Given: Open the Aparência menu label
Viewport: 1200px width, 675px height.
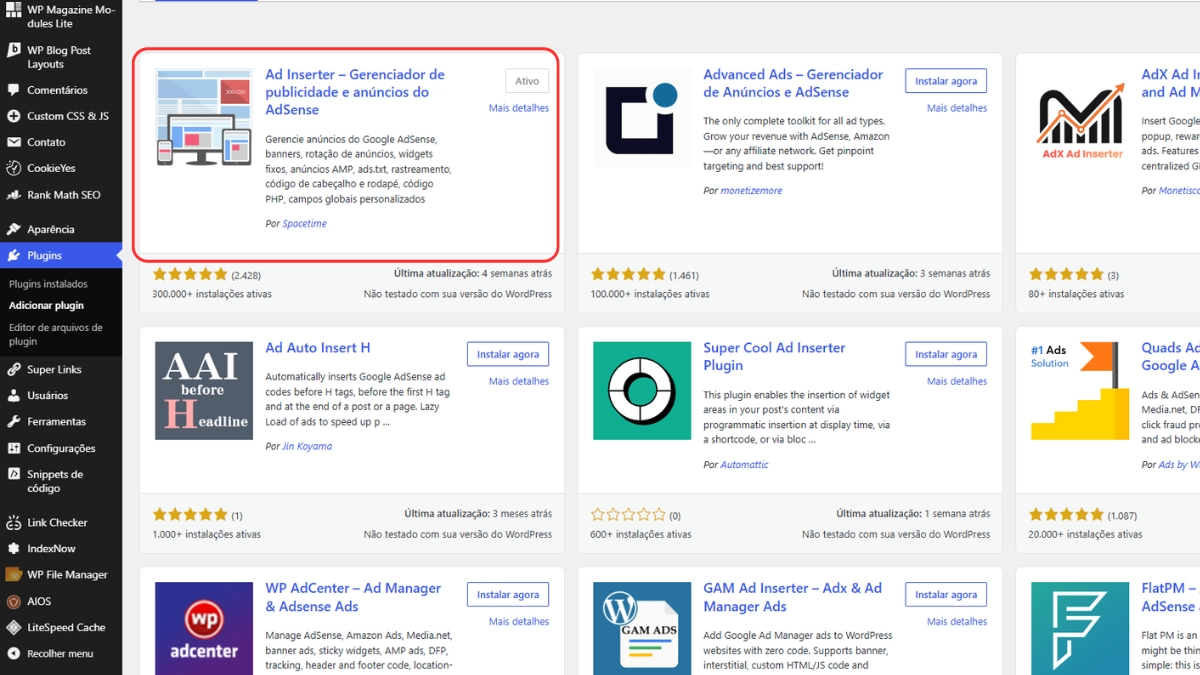Looking at the screenshot, I should (51, 229).
